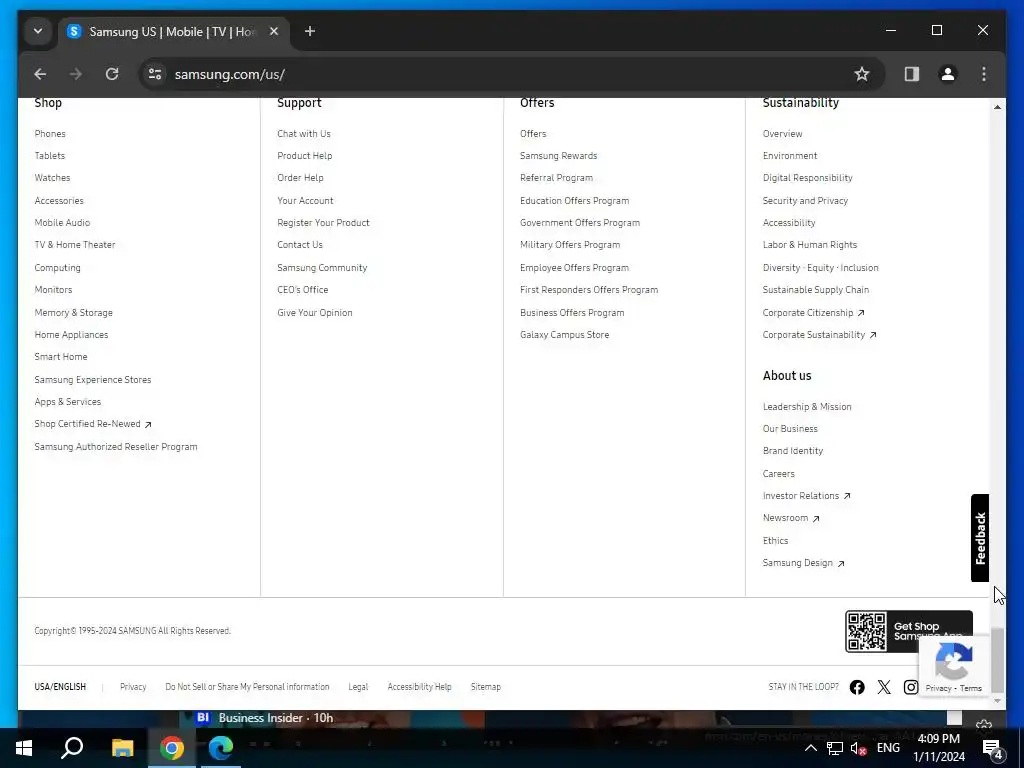Open the Careers link
The height and width of the screenshot is (768, 1024).
coord(778,474)
